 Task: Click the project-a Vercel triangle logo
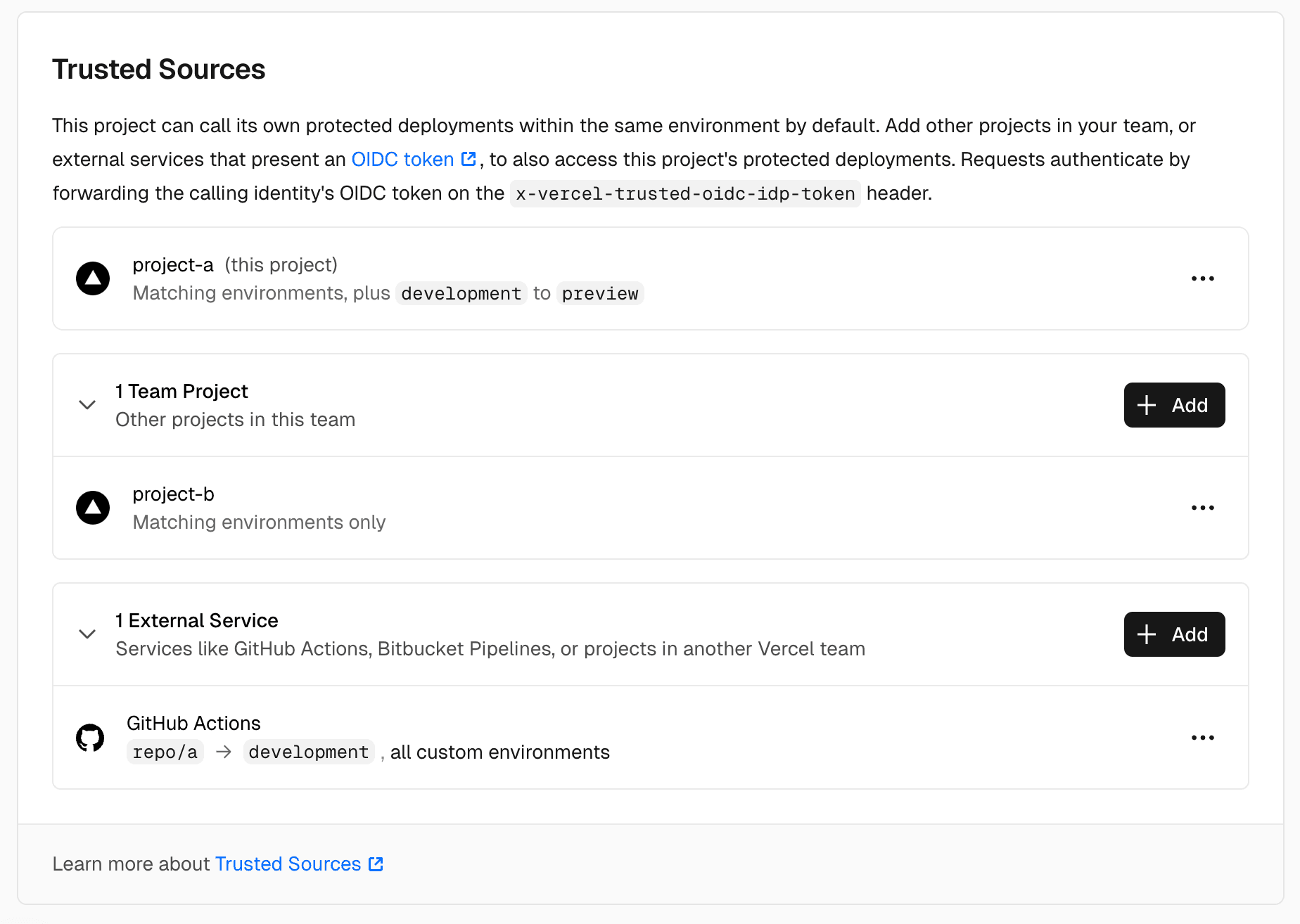pos(93,278)
